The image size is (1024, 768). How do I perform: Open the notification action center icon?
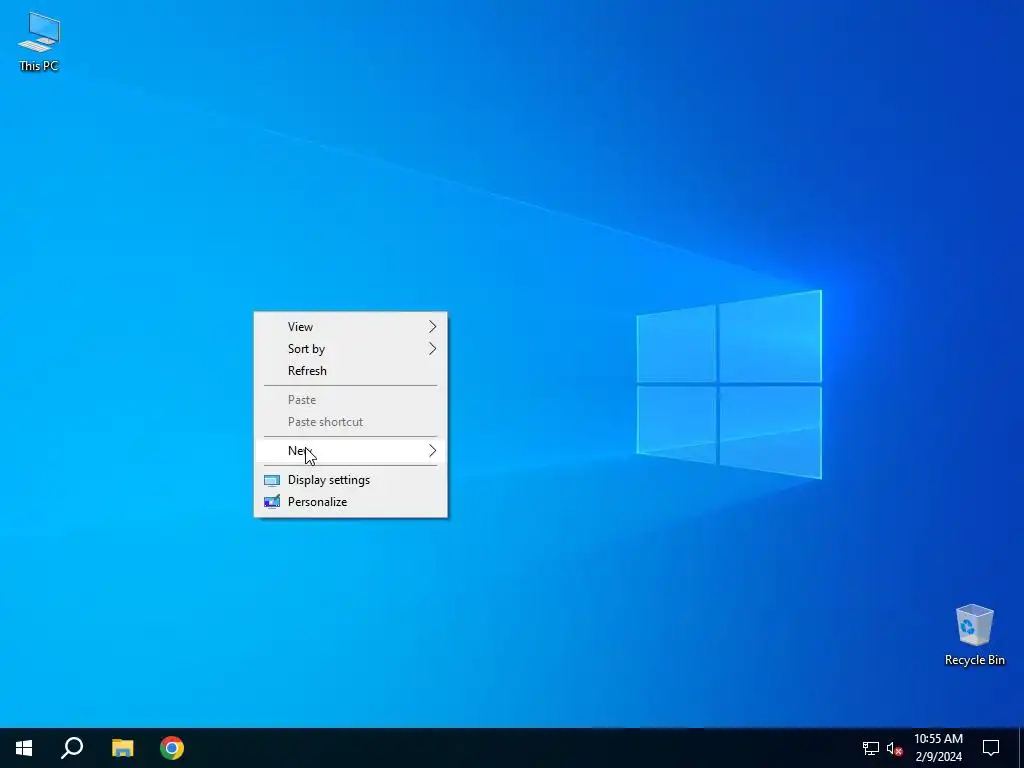[991, 748]
